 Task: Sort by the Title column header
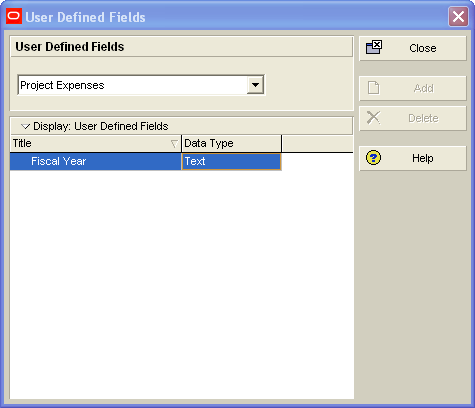tap(96, 143)
